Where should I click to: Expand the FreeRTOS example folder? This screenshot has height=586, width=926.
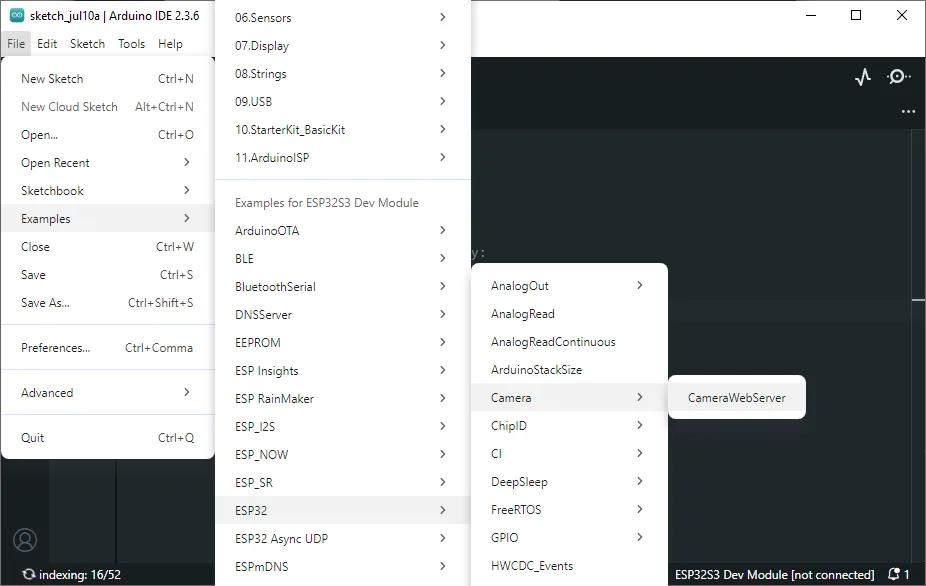pos(569,510)
